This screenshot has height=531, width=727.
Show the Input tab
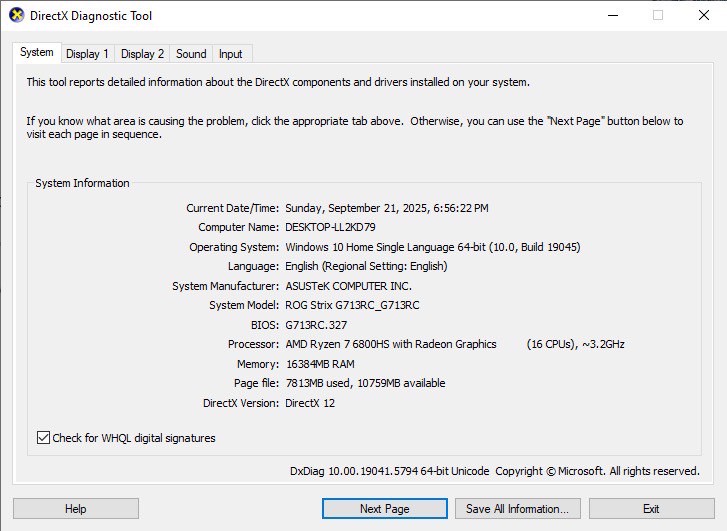pos(231,54)
